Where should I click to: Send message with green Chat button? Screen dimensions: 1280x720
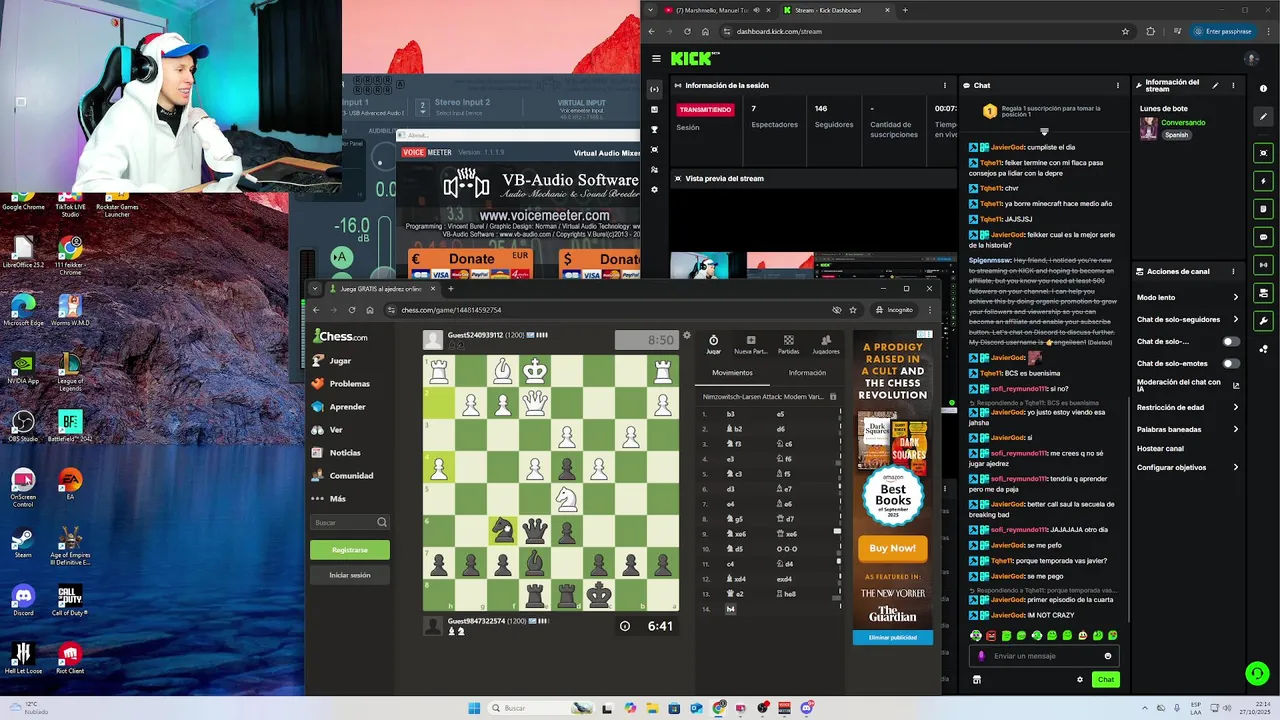[x=1105, y=679]
